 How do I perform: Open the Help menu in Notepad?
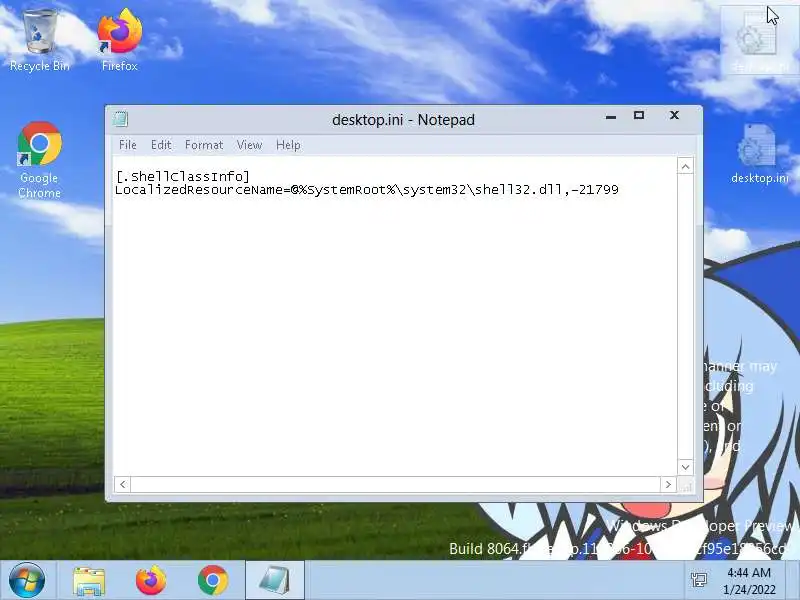point(288,145)
